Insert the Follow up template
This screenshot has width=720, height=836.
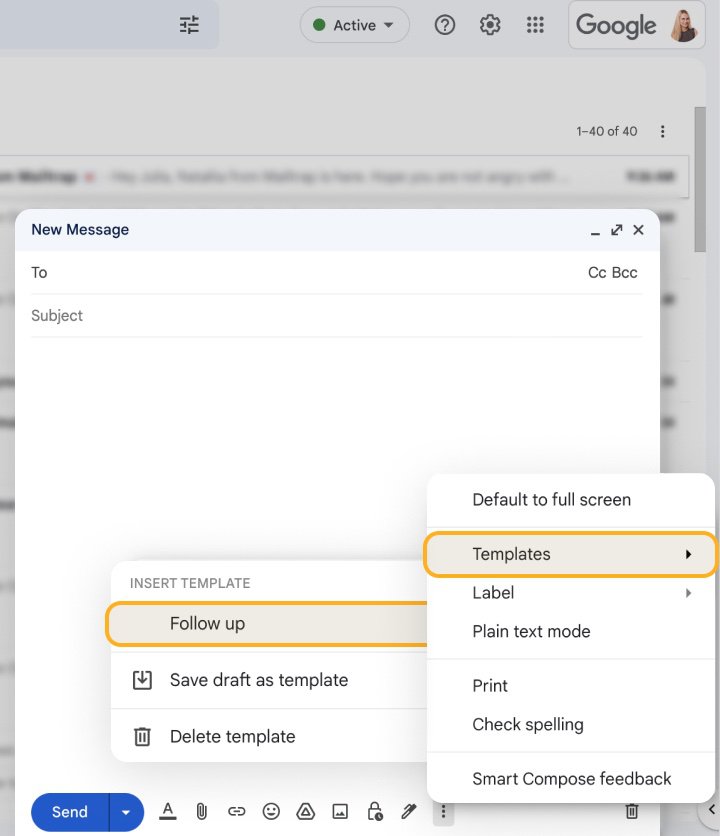click(x=208, y=624)
